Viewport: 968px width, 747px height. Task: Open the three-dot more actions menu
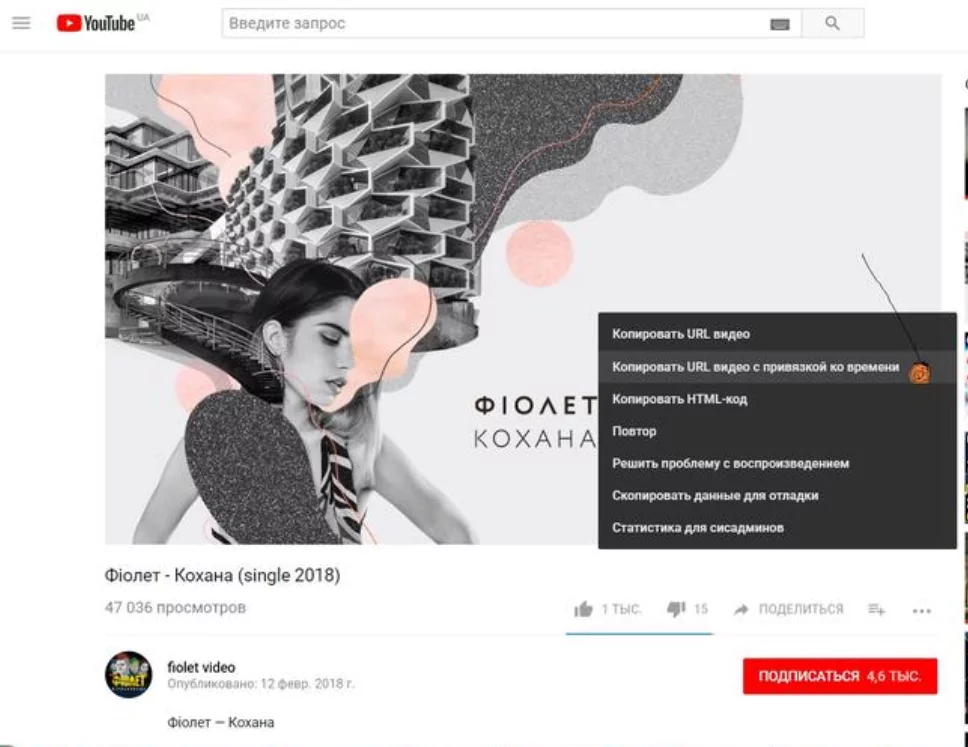point(922,611)
